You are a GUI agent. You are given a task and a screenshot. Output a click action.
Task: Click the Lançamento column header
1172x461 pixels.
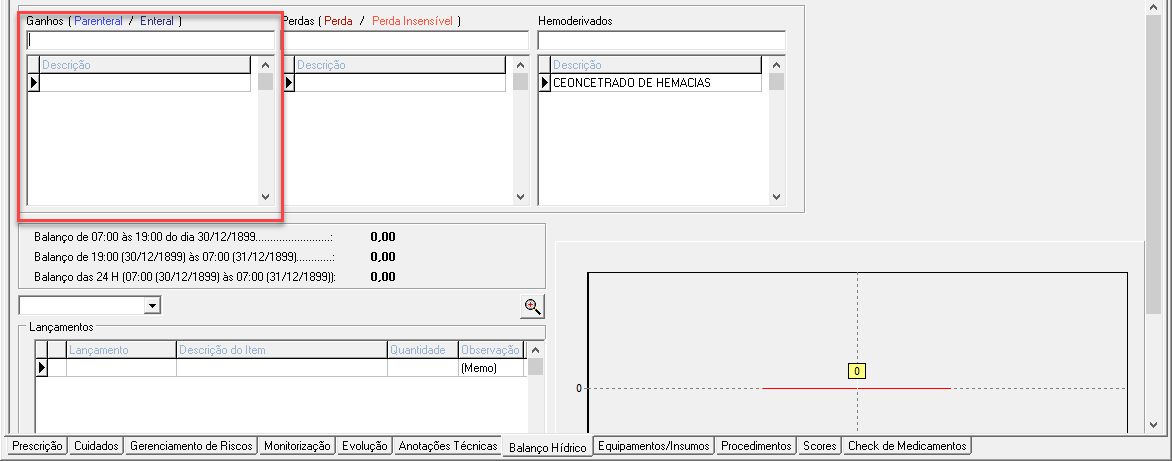coord(122,350)
